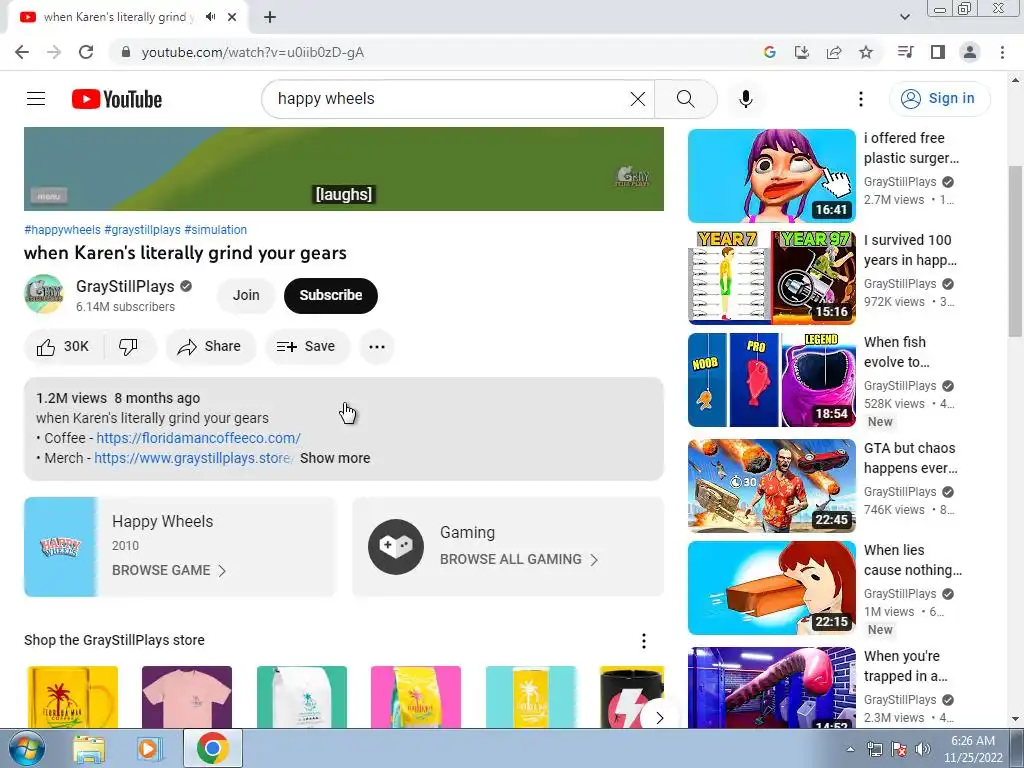The width and height of the screenshot is (1024, 768).
Task: Save video to a playlist
Action: (x=306, y=347)
